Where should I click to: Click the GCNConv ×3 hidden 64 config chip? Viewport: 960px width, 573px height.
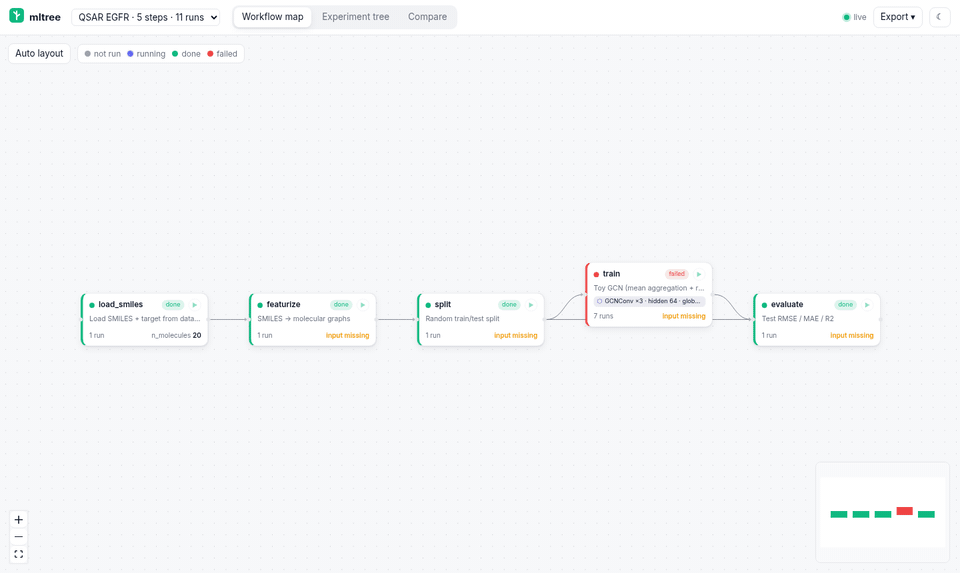(649, 301)
